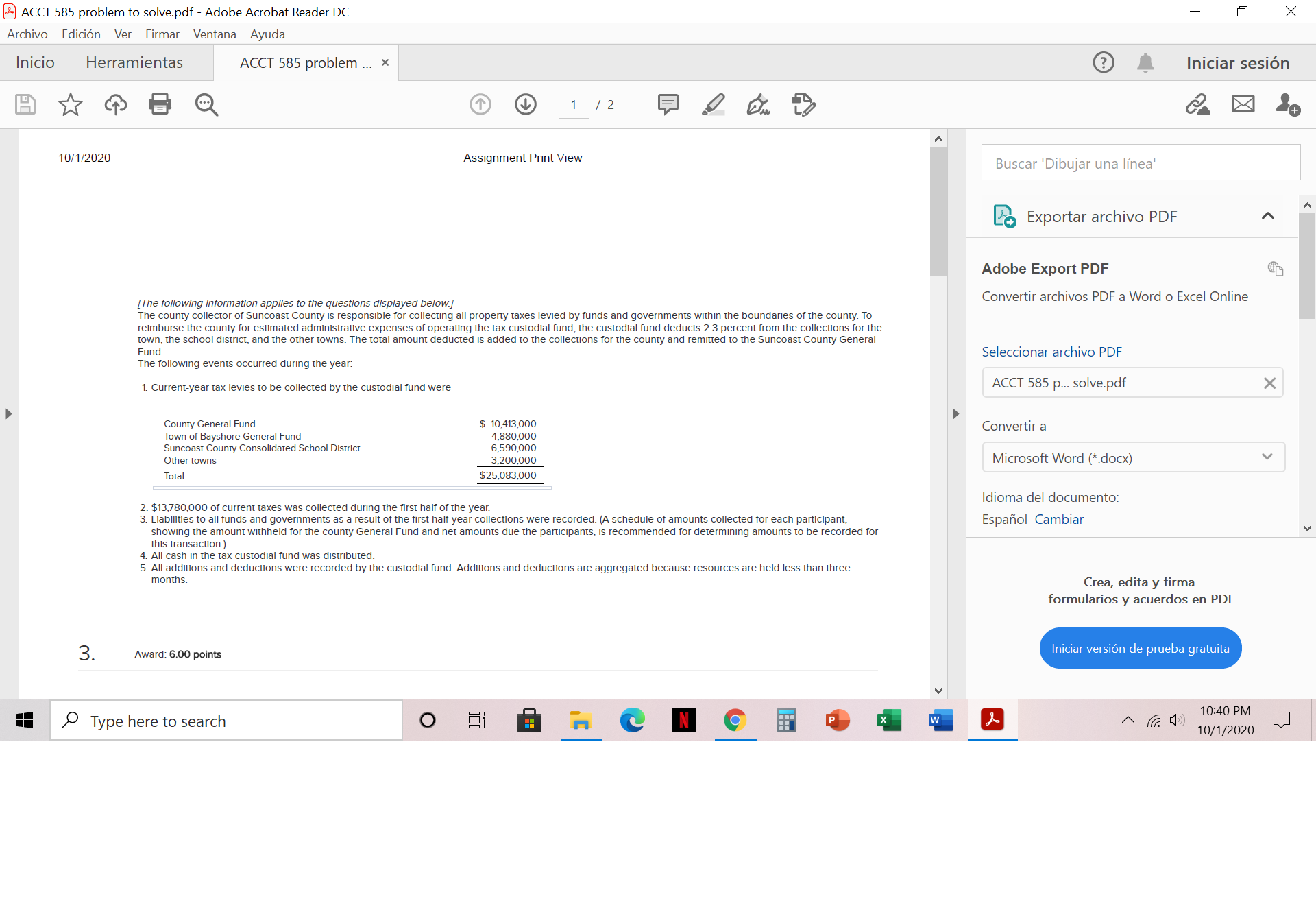Expand the left navigation pane arrow

8,413
